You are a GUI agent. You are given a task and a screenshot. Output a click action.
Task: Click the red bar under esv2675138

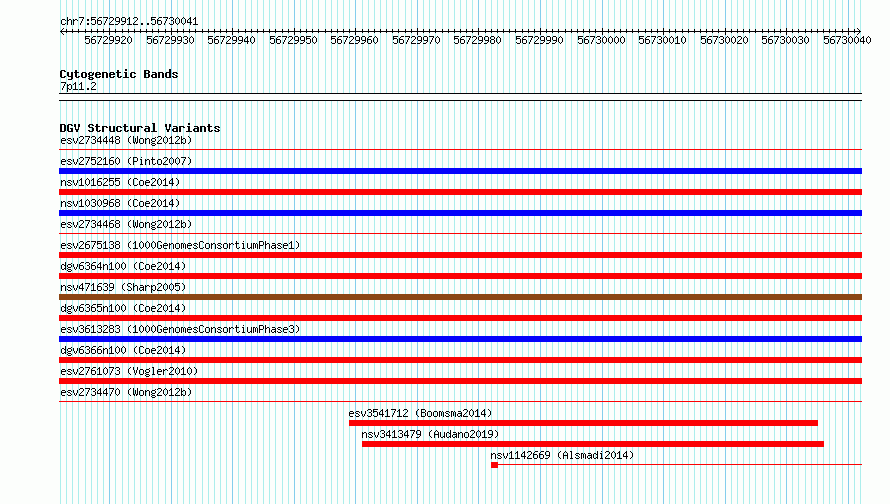(460, 255)
